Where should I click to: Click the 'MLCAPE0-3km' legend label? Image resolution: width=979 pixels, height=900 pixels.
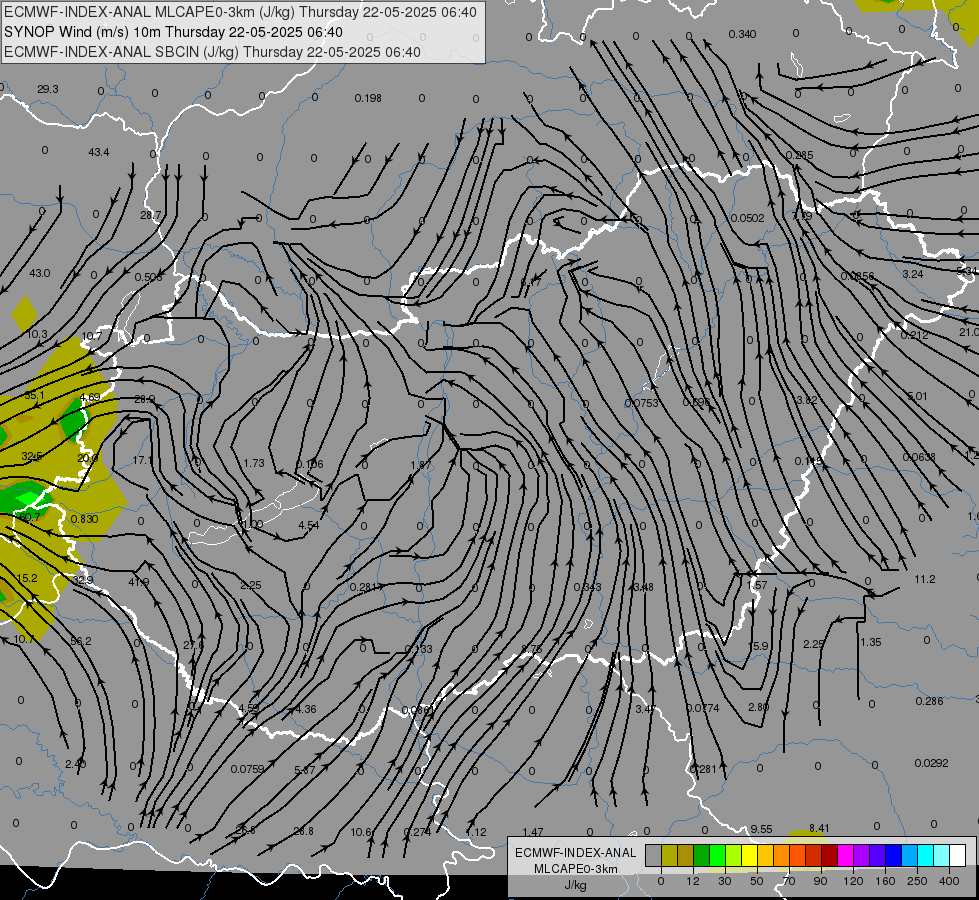click(576, 869)
